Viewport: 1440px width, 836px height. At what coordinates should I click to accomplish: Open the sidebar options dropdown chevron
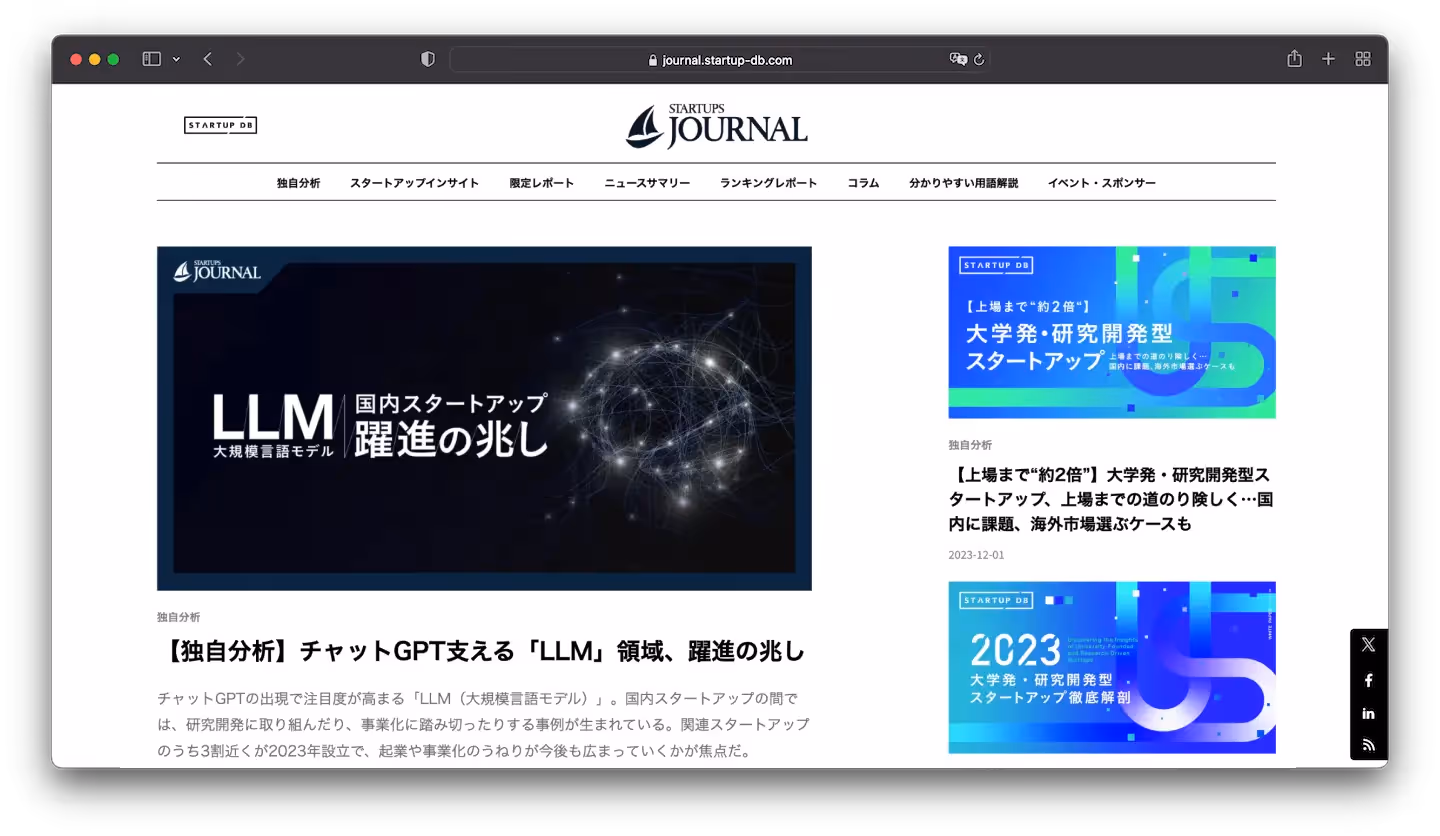(176, 59)
